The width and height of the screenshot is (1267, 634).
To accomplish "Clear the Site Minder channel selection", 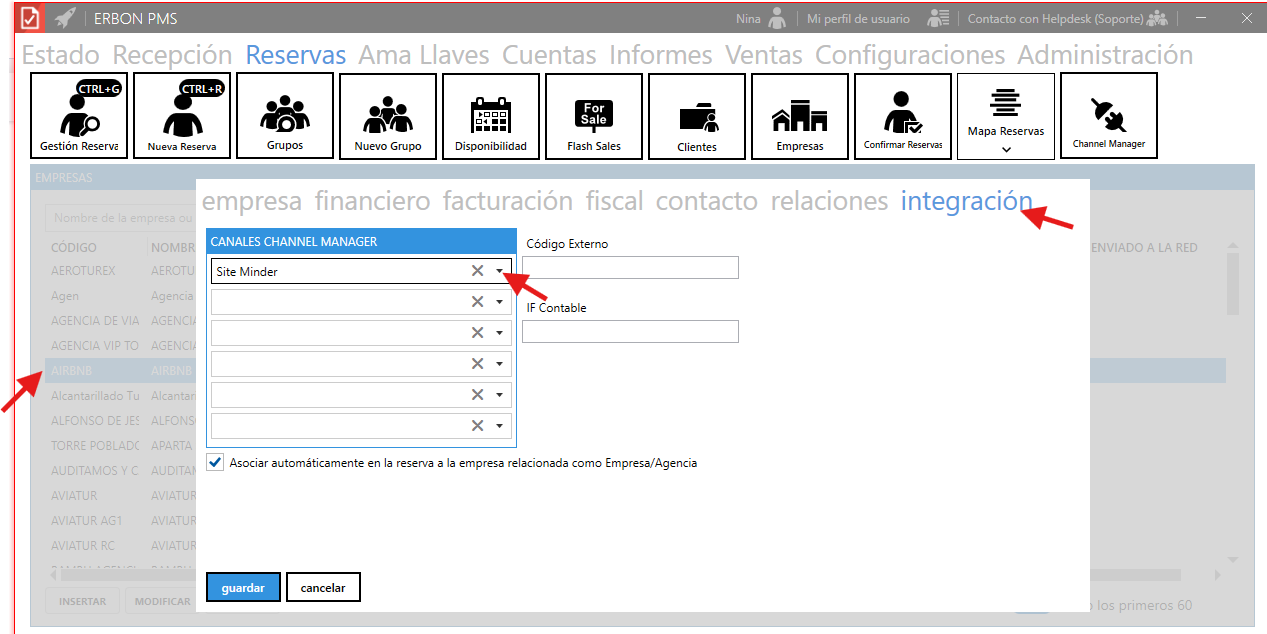I will (477, 271).
